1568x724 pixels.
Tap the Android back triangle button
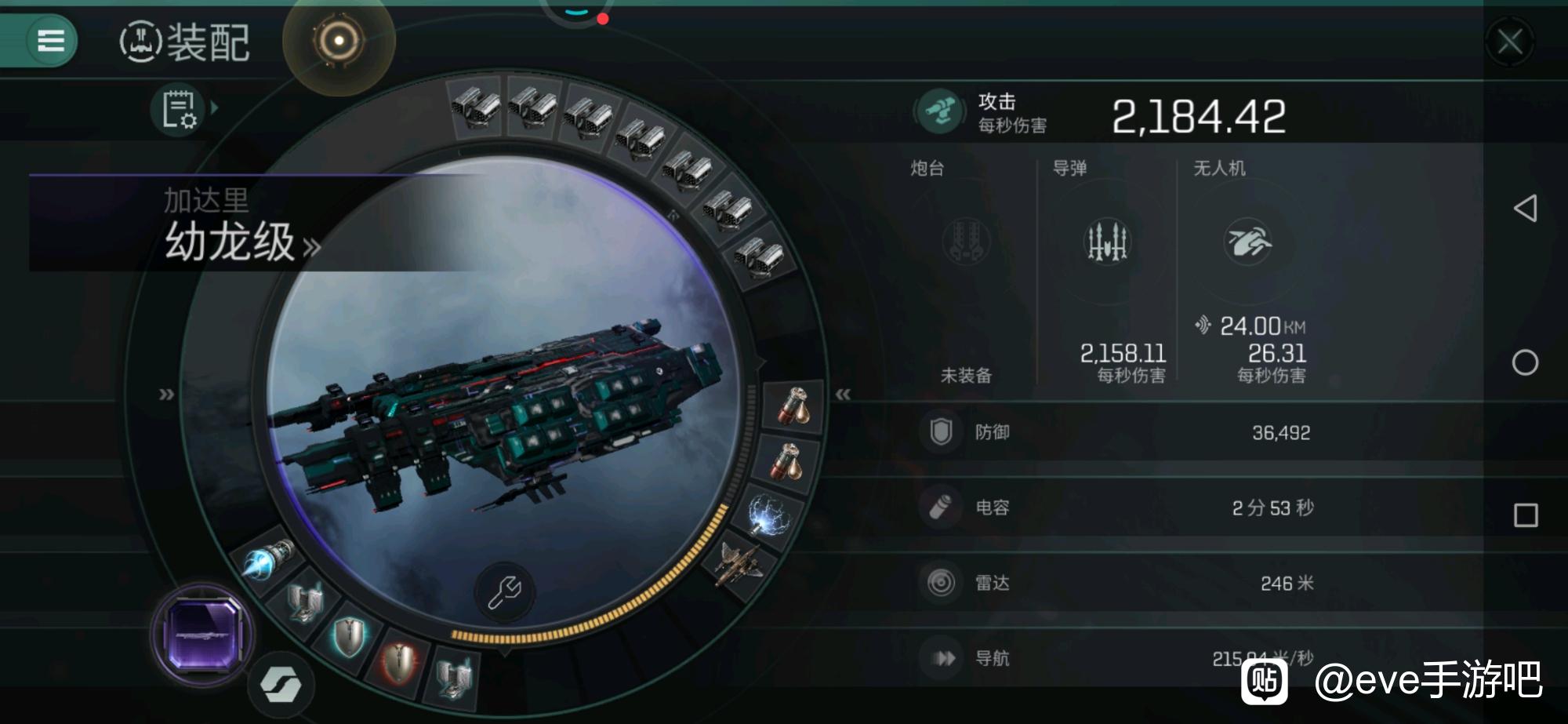click(1525, 208)
